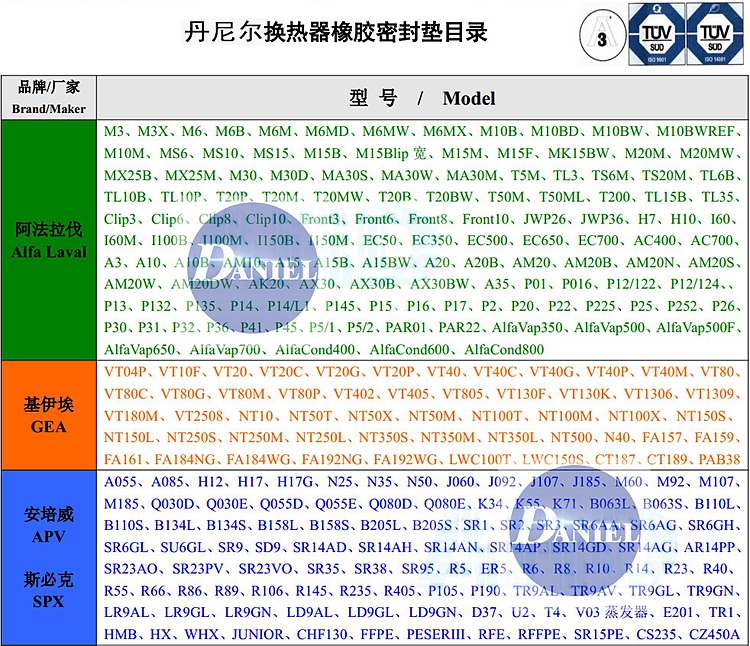Viewport: 750px width, 646px height.
Task: Click APV model R106
Action: tap(267, 591)
